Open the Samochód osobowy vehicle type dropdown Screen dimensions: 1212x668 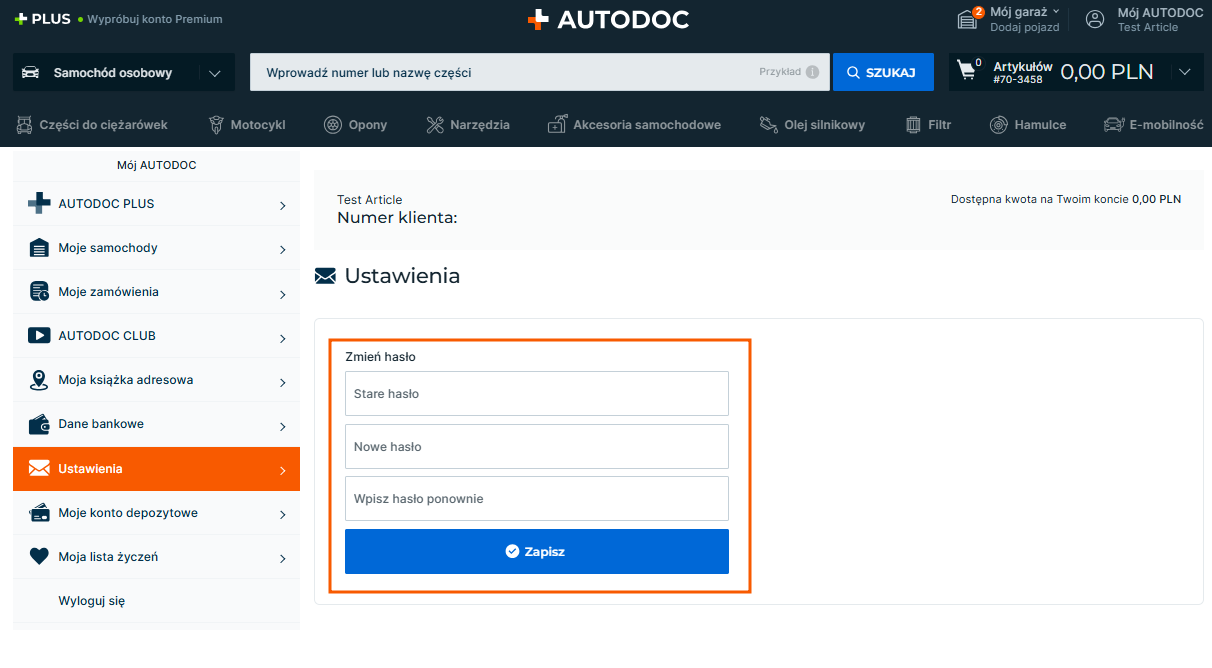click(124, 72)
